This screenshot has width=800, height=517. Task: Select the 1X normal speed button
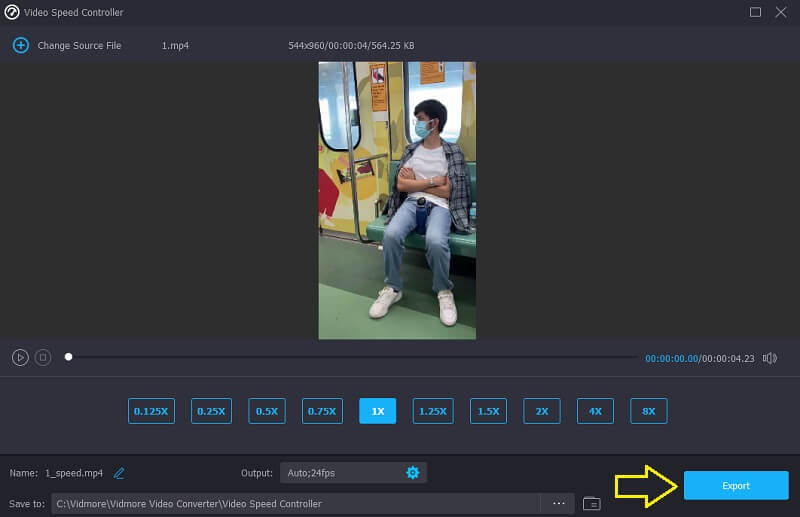pyautogui.click(x=378, y=411)
